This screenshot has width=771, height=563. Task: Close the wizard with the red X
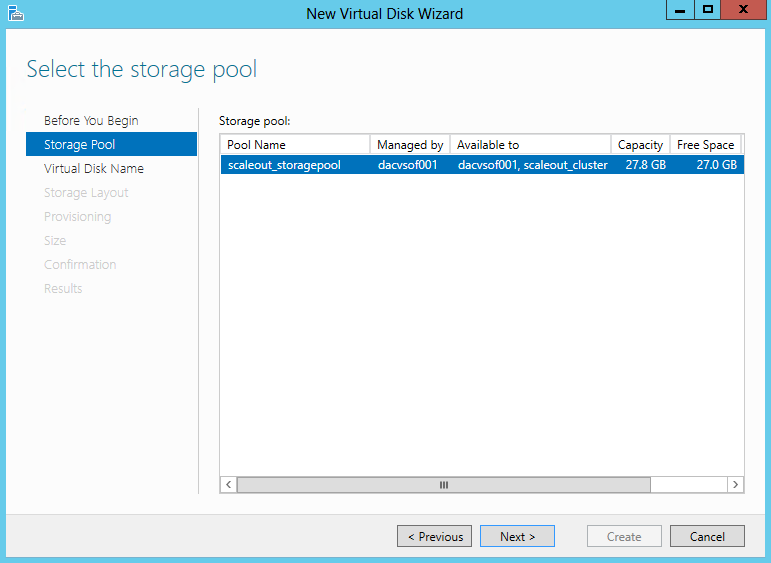click(743, 10)
